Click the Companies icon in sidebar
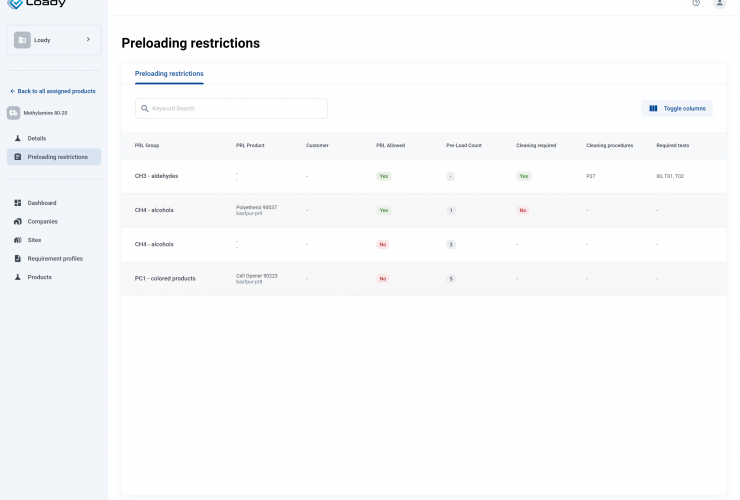Viewport: 740px width, 500px height. pyautogui.click(x=18, y=221)
